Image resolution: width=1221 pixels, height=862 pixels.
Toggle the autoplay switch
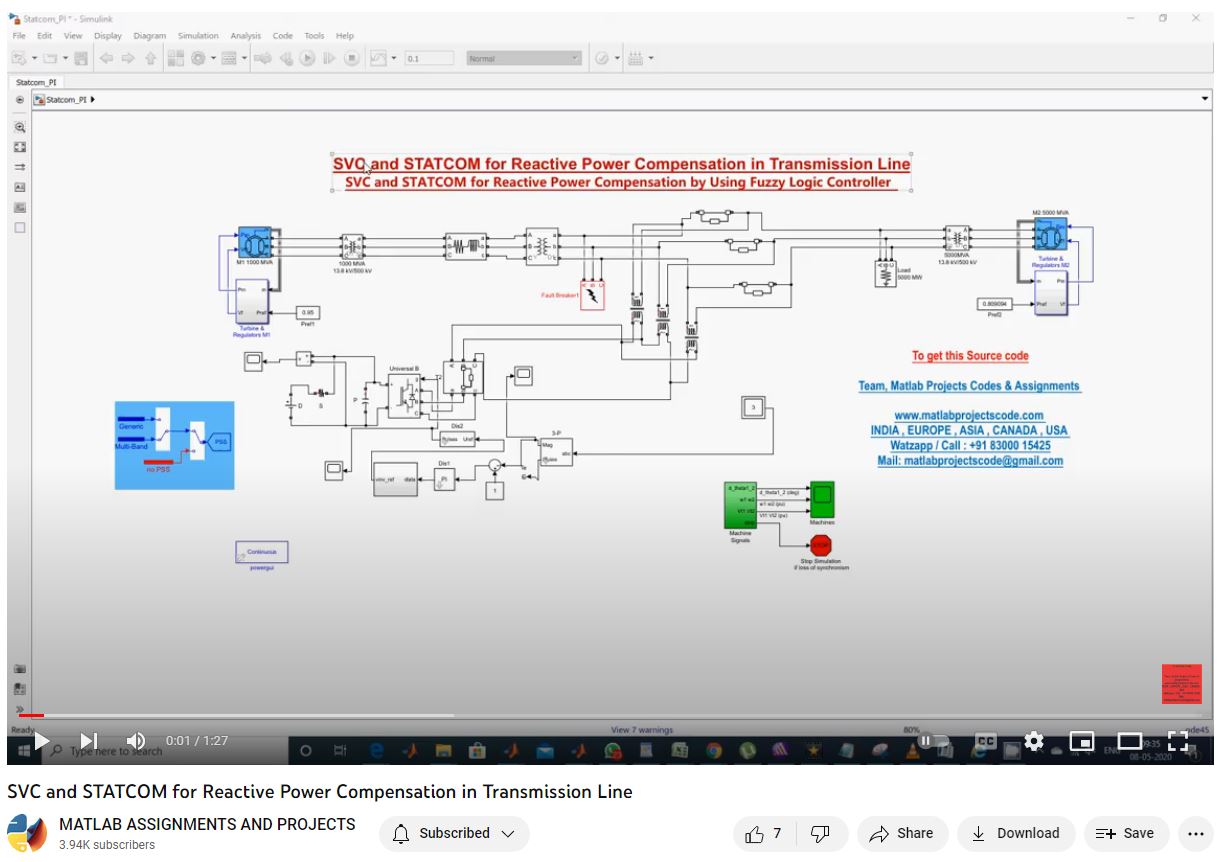(x=932, y=741)
